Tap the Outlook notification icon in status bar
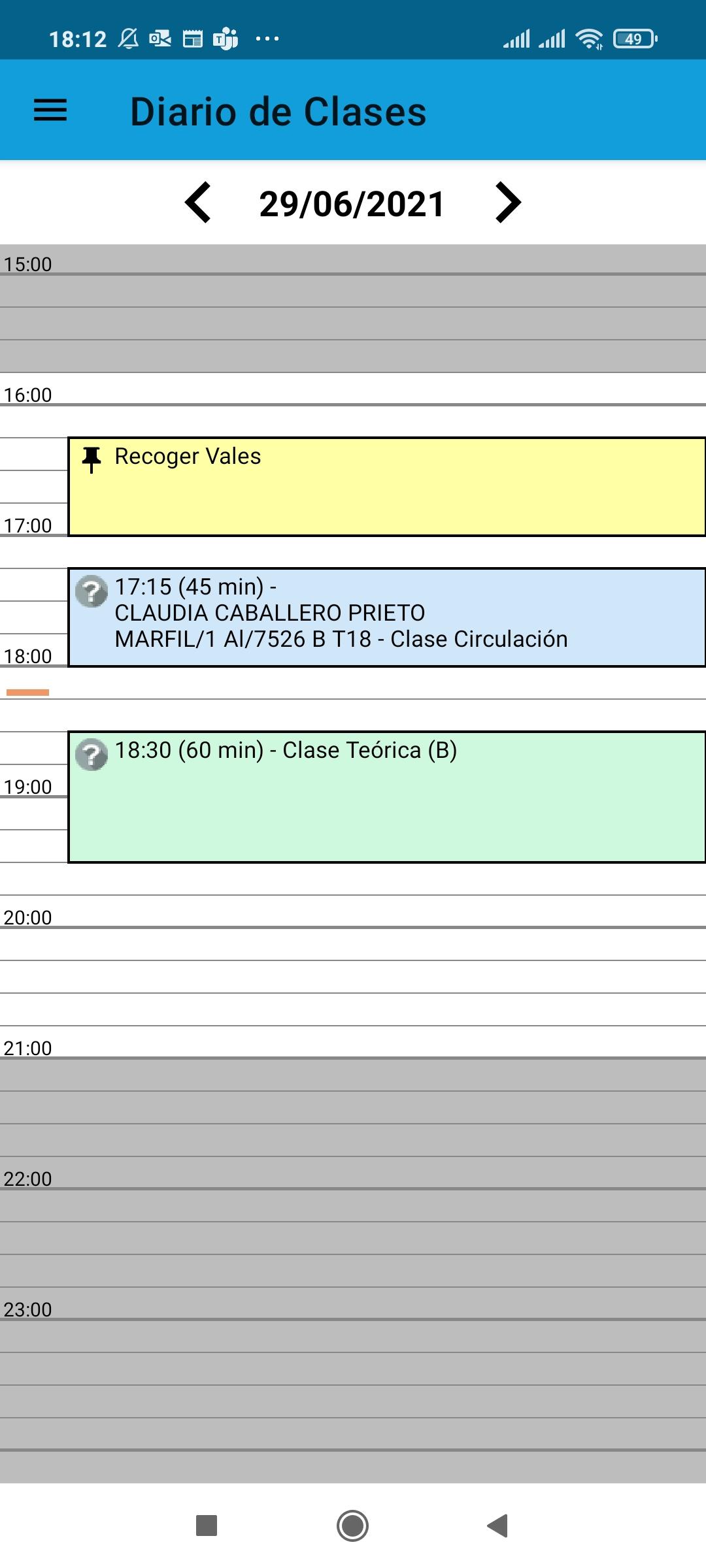The image size is (706, 1568). click(160, 39)
